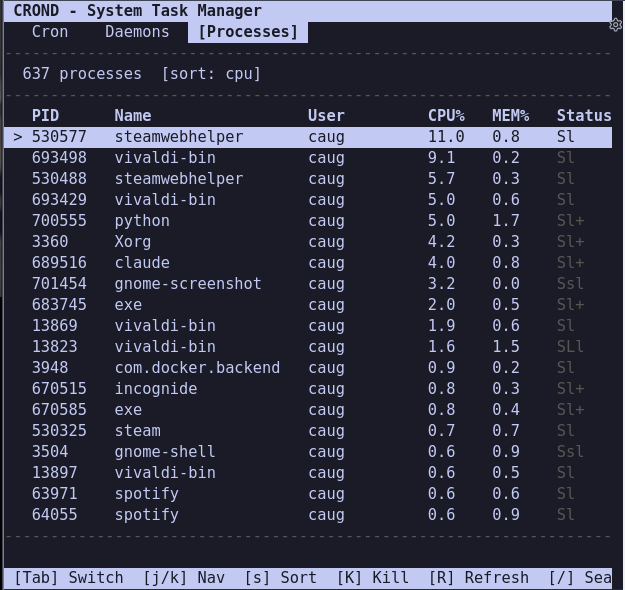Click the Name column header
The image size is (625, 590).
(x=133, y=116)
